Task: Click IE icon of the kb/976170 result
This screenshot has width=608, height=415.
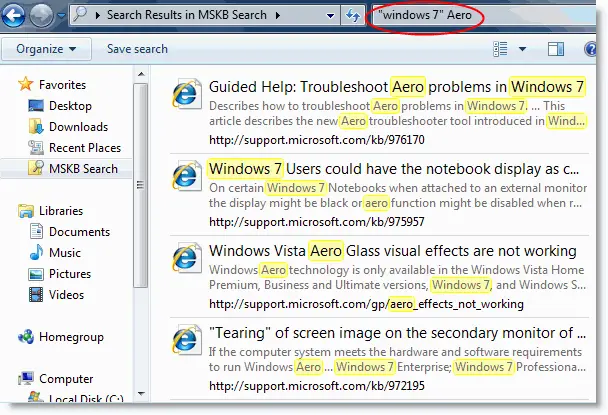Action: coord(187,94)
